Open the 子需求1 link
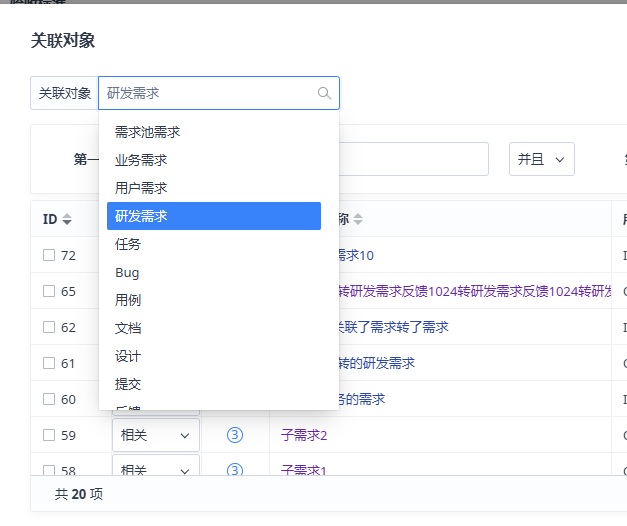Viewport: 627px width, 526px height. 304,470
